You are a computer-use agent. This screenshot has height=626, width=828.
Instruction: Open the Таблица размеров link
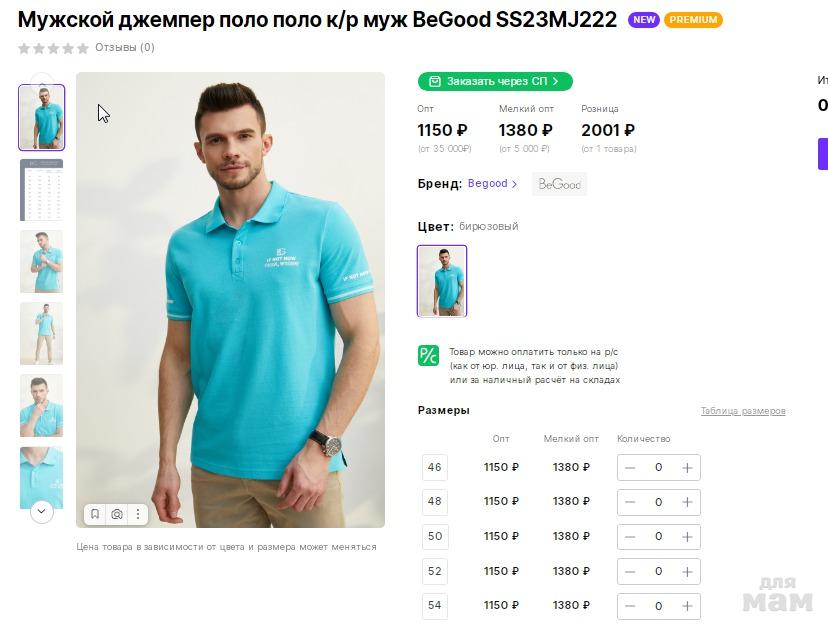(x=742, y=411)
